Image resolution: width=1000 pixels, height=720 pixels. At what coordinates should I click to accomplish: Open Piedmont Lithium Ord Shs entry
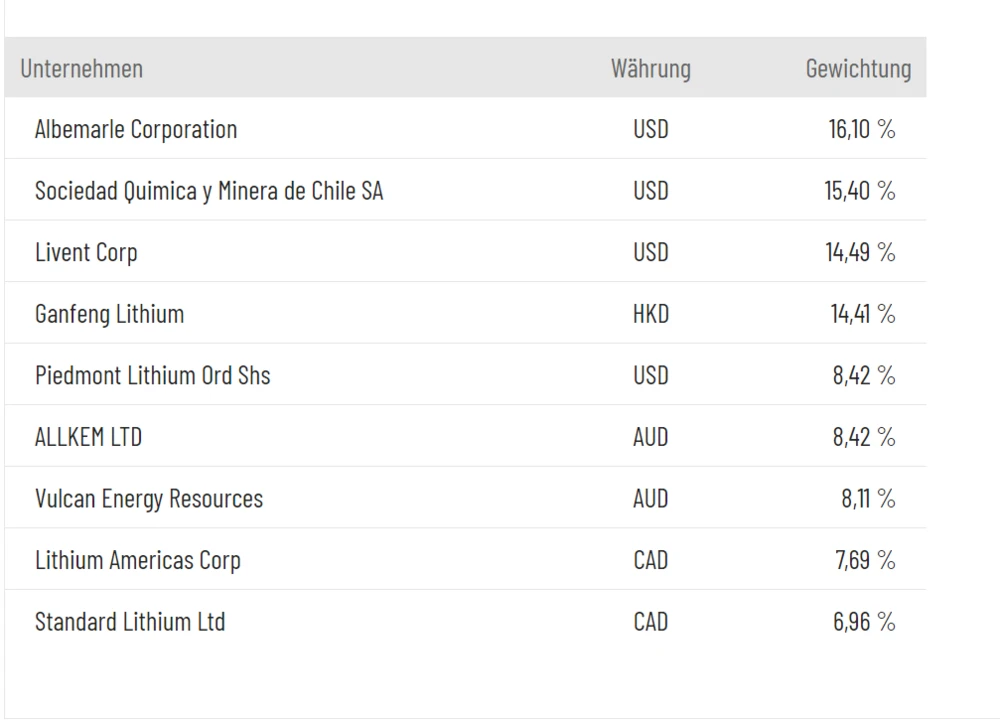coord(152,376)
